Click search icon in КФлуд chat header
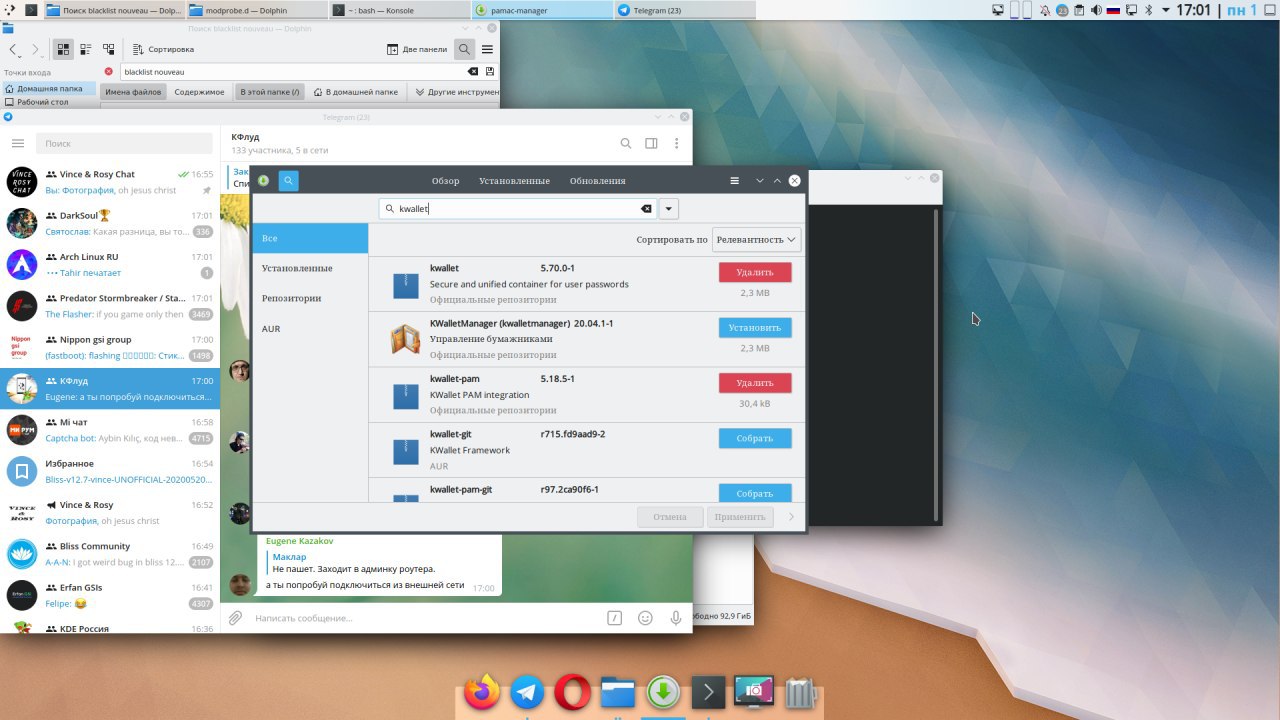The width and height of the screenshot is (1280, 720). click(x=626, y=143)
